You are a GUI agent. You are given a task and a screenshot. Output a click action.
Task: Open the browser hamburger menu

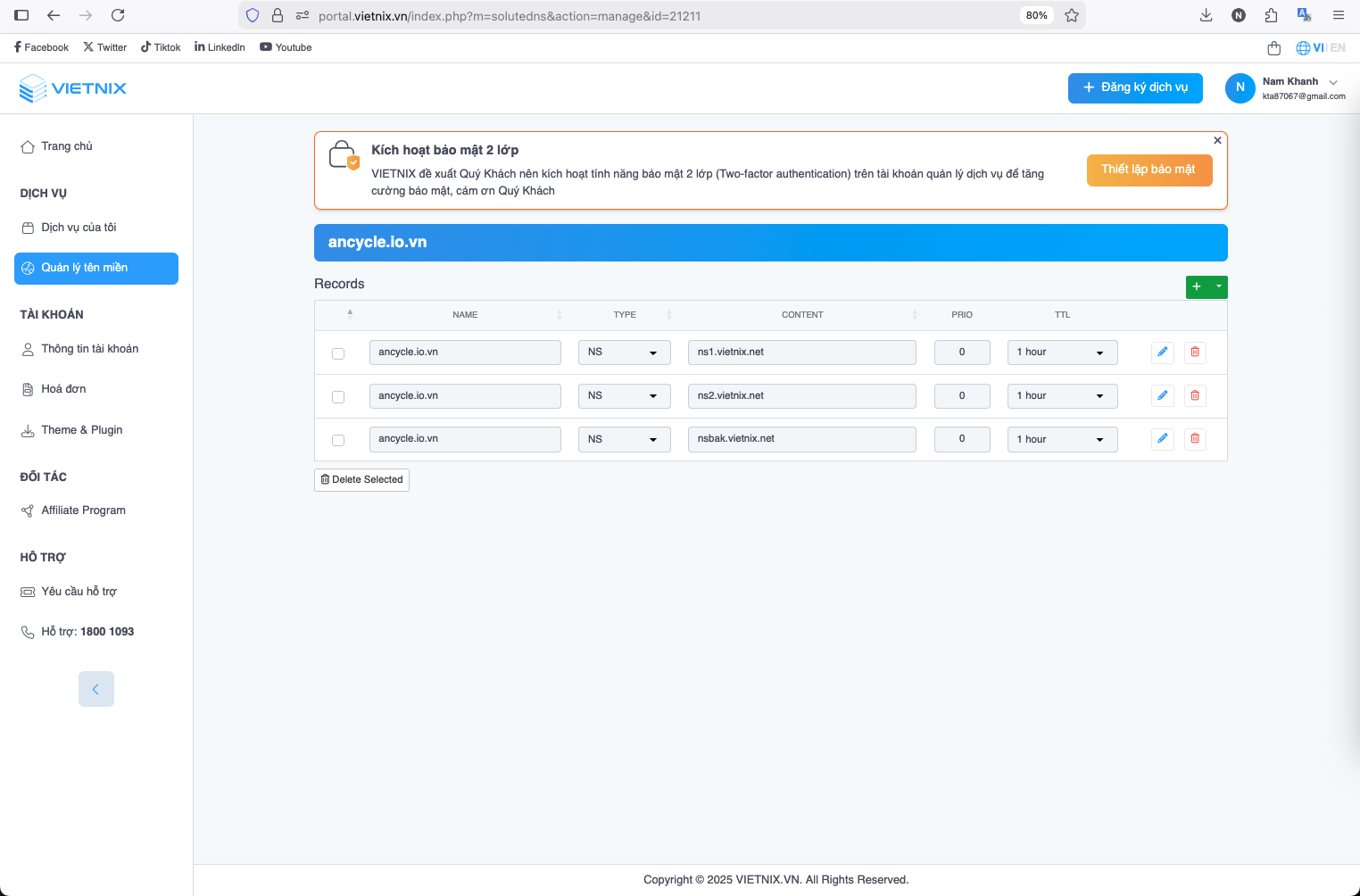point(1339,15)
